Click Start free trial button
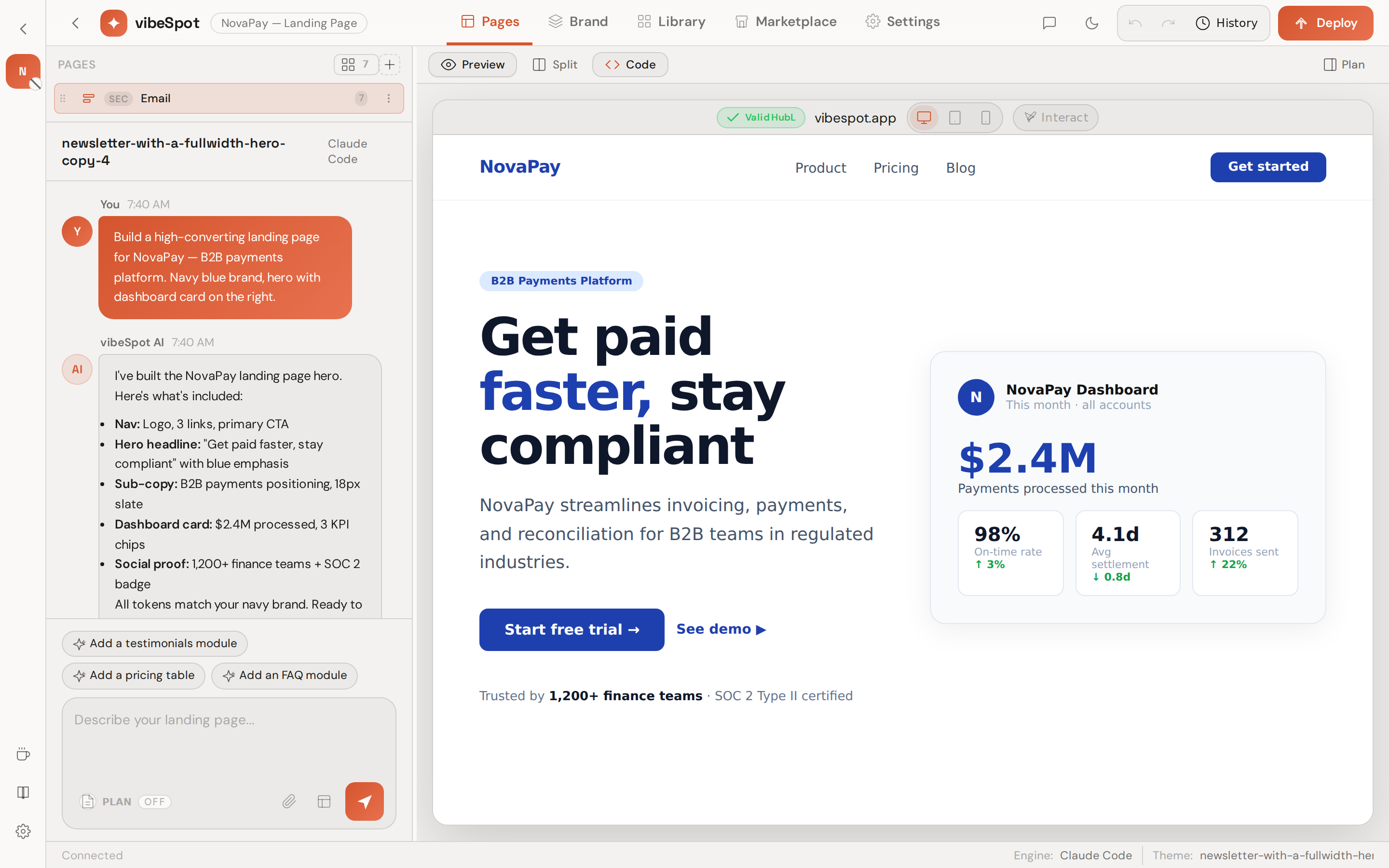Screen dimensions: 1389x868 pyautogui.click(x=572, y=629)
